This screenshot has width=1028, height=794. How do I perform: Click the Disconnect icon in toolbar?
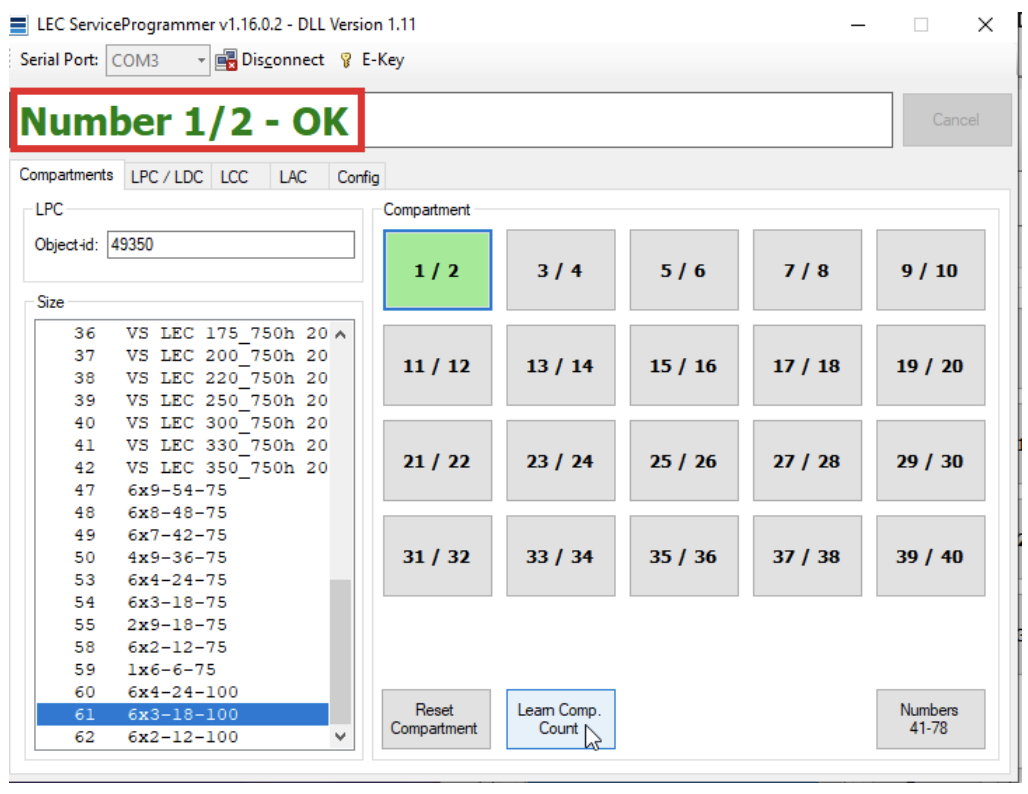point(226,60)
